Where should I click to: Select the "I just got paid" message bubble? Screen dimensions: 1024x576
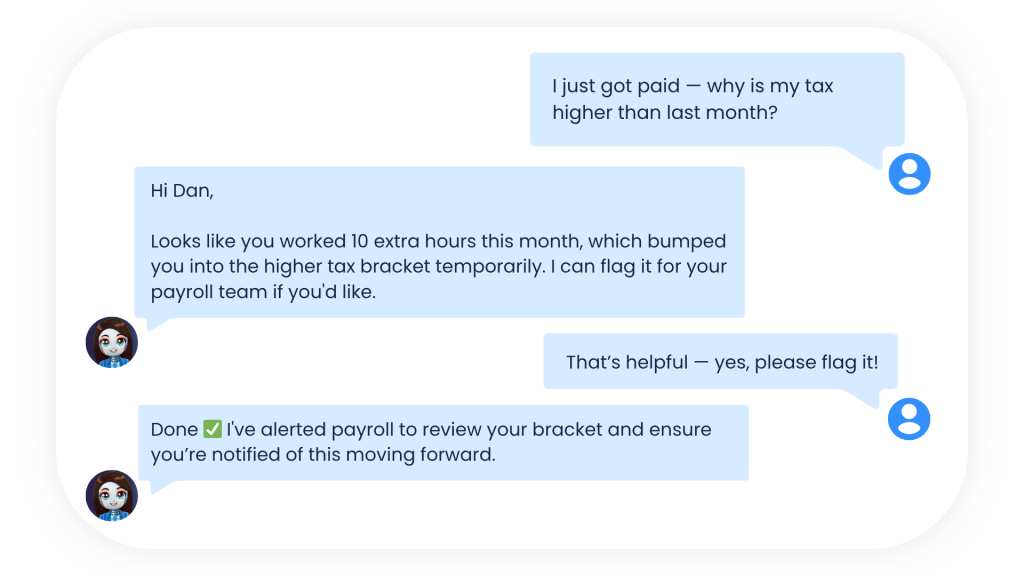pyautogui.click(x=716, y=99)
